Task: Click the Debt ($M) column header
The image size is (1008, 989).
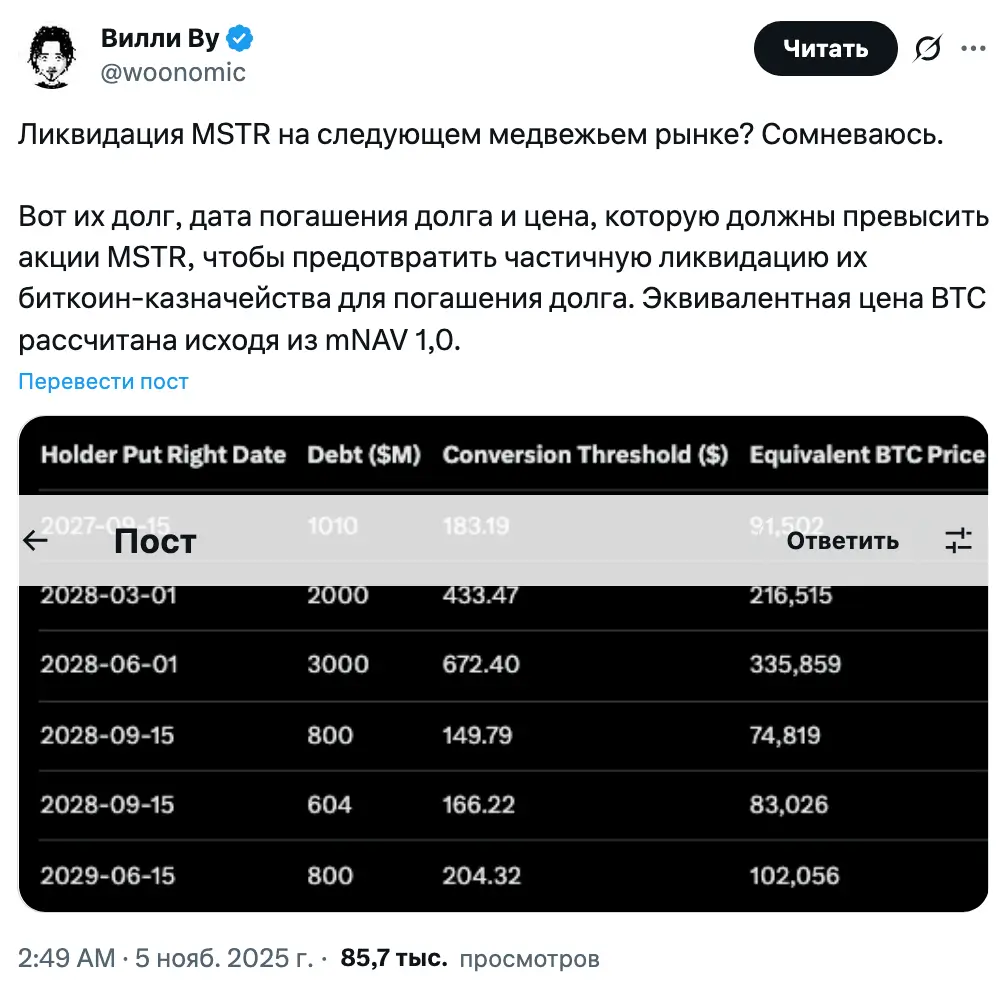Action: click(364, 455)
